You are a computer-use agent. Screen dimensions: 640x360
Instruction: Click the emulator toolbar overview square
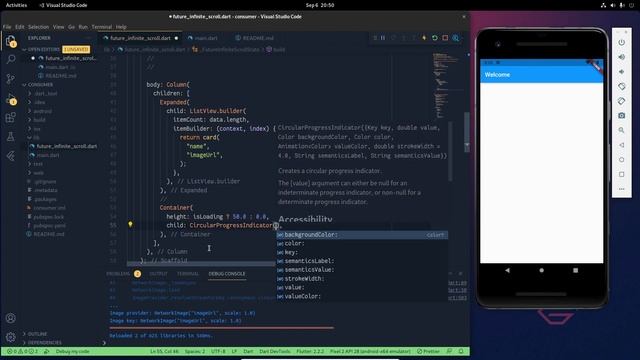pyautogui.click(x=621, y=174)
